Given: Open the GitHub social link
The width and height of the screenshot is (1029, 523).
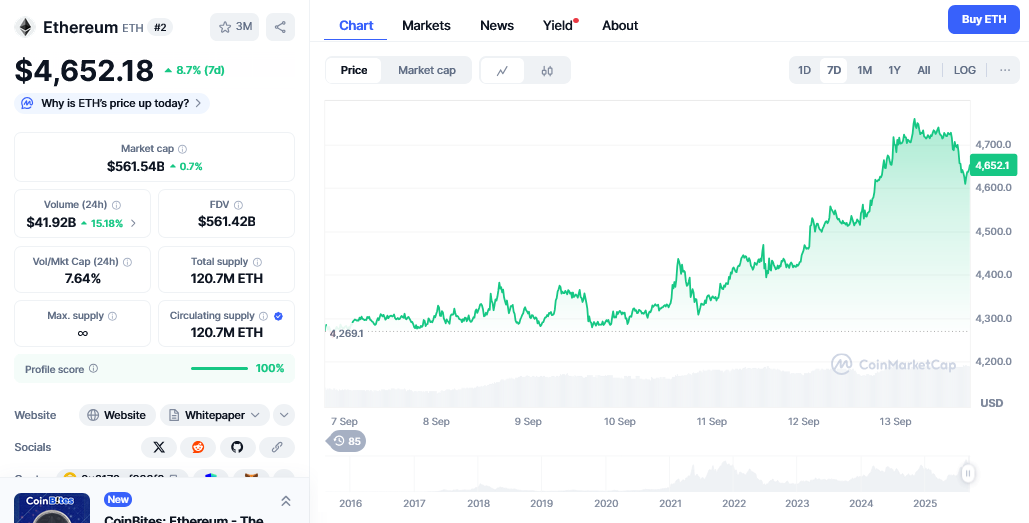Looking at the screenshot, I should pos(237,447).
